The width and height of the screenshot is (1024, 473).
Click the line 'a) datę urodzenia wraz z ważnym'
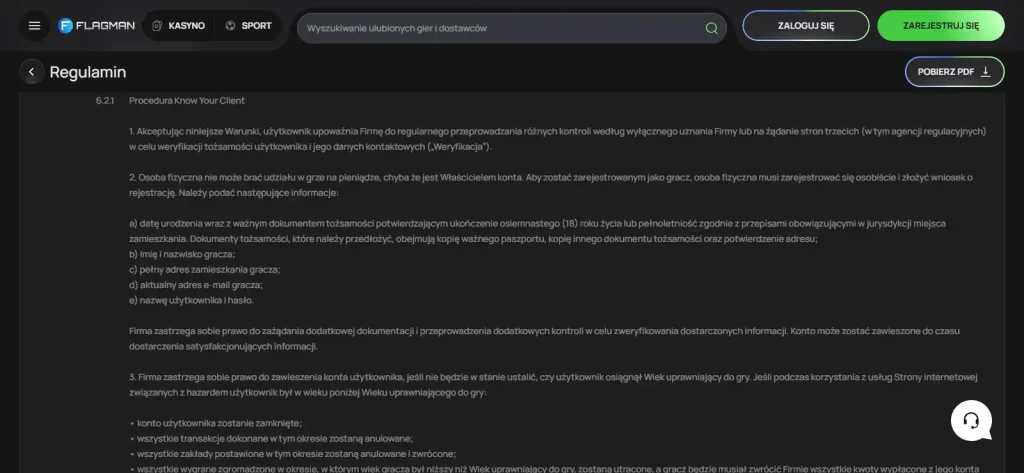click(x=537, y=231)
